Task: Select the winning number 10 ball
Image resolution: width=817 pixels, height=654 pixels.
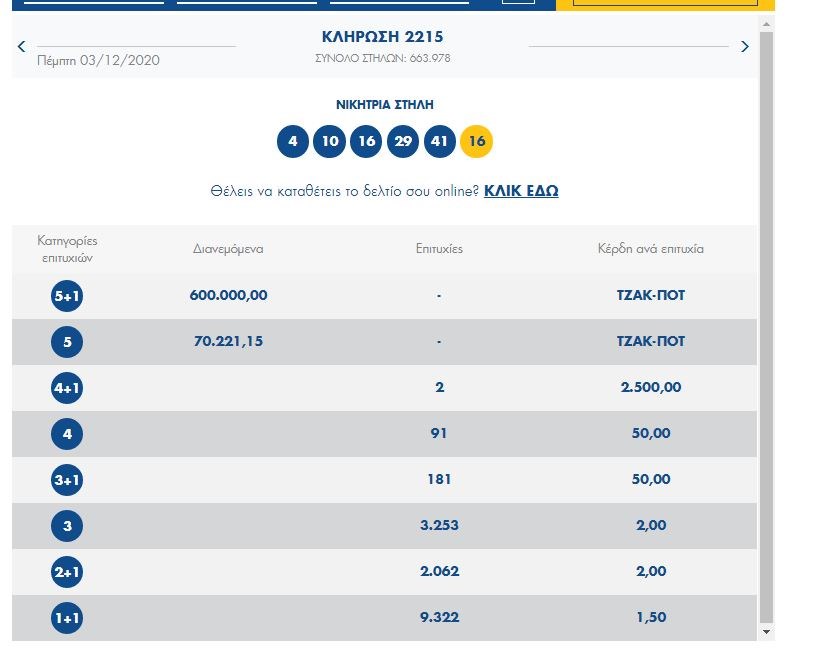Action: (x=330, y=141)
